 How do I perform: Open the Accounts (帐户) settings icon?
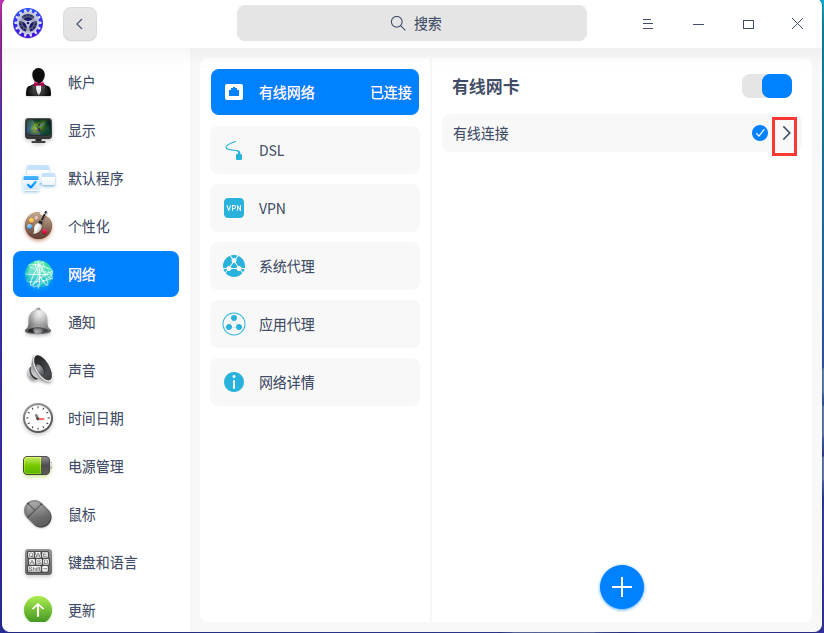38,82
